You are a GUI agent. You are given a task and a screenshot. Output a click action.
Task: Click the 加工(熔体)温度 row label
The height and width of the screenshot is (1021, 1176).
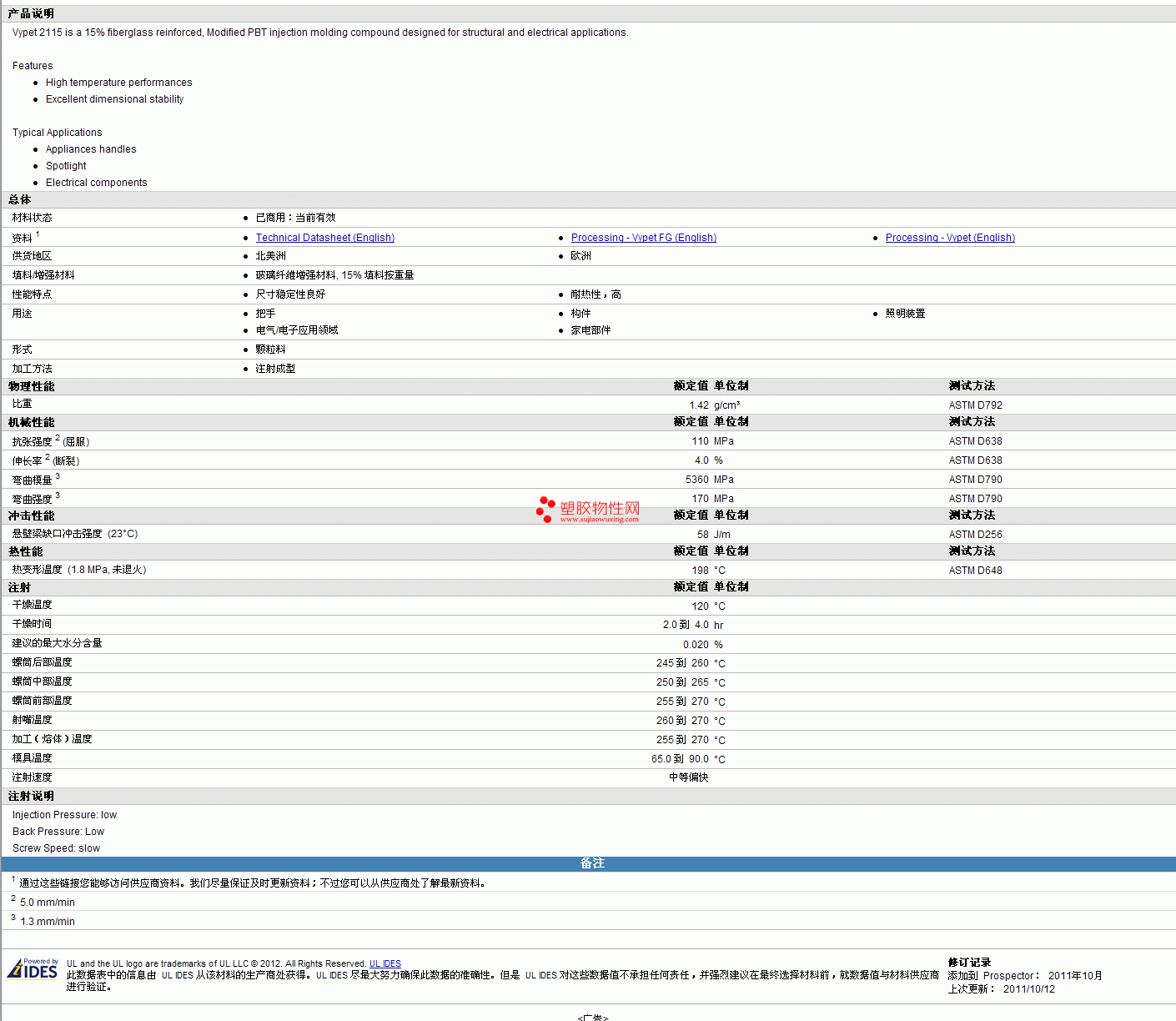[x=53, y=739]
